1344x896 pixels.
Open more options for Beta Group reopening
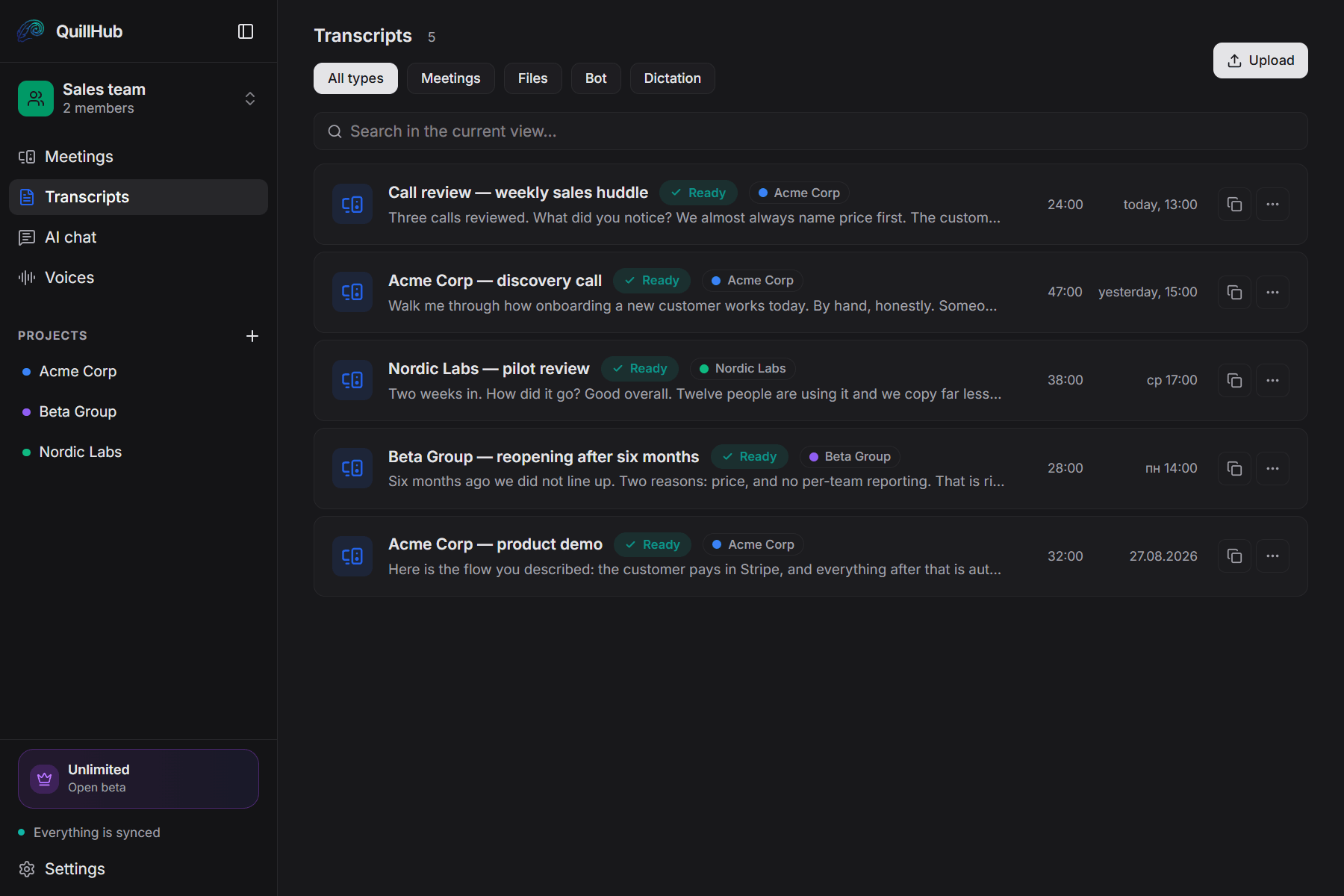pyautogui.click(x=1273, y=469)
